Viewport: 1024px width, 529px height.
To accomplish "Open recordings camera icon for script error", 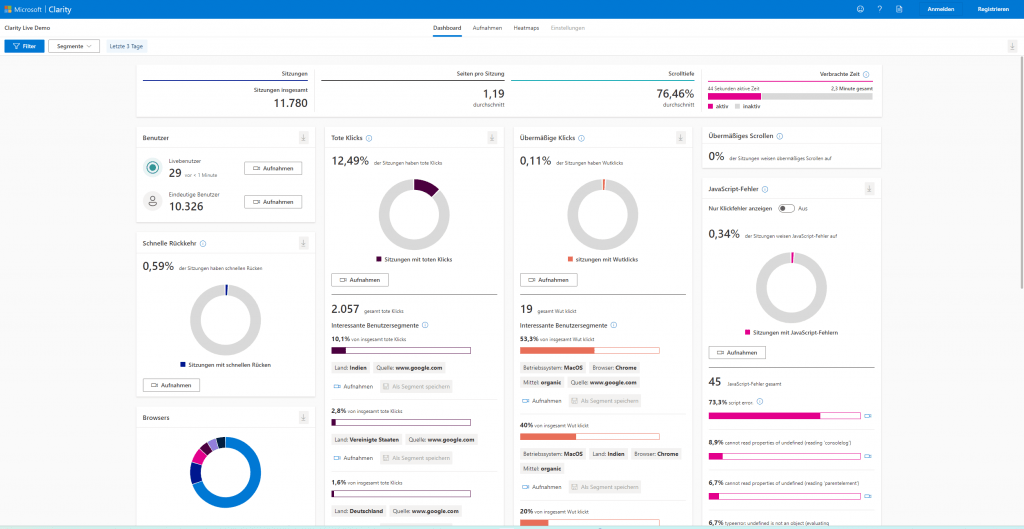I will pos(868,416).
